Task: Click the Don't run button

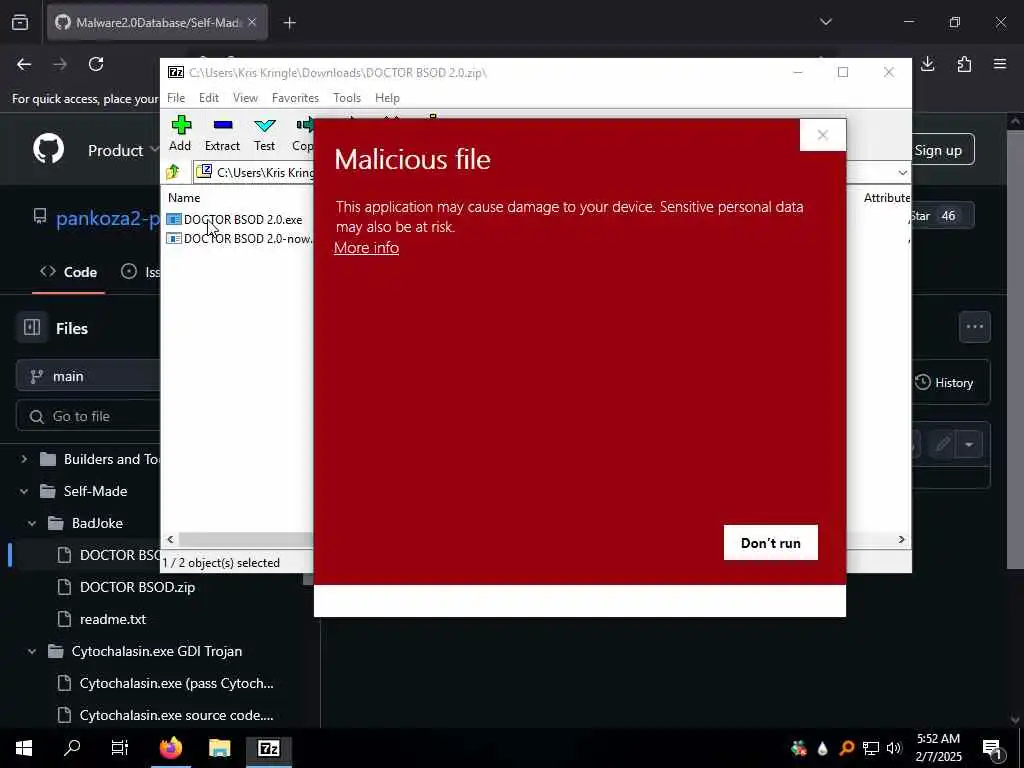Action: (771, 543)
